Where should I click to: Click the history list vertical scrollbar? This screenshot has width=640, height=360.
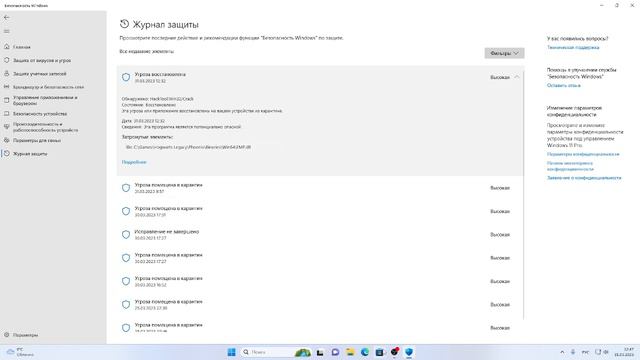click(x=524, y=194)
